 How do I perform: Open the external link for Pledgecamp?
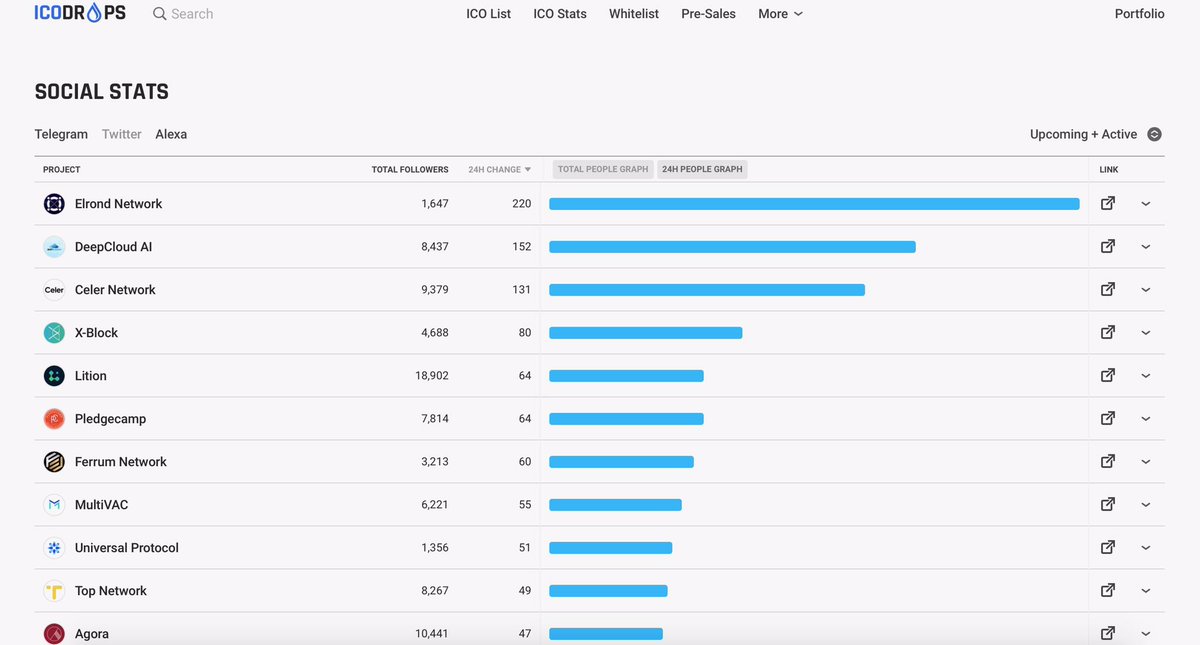point(1107,418)
